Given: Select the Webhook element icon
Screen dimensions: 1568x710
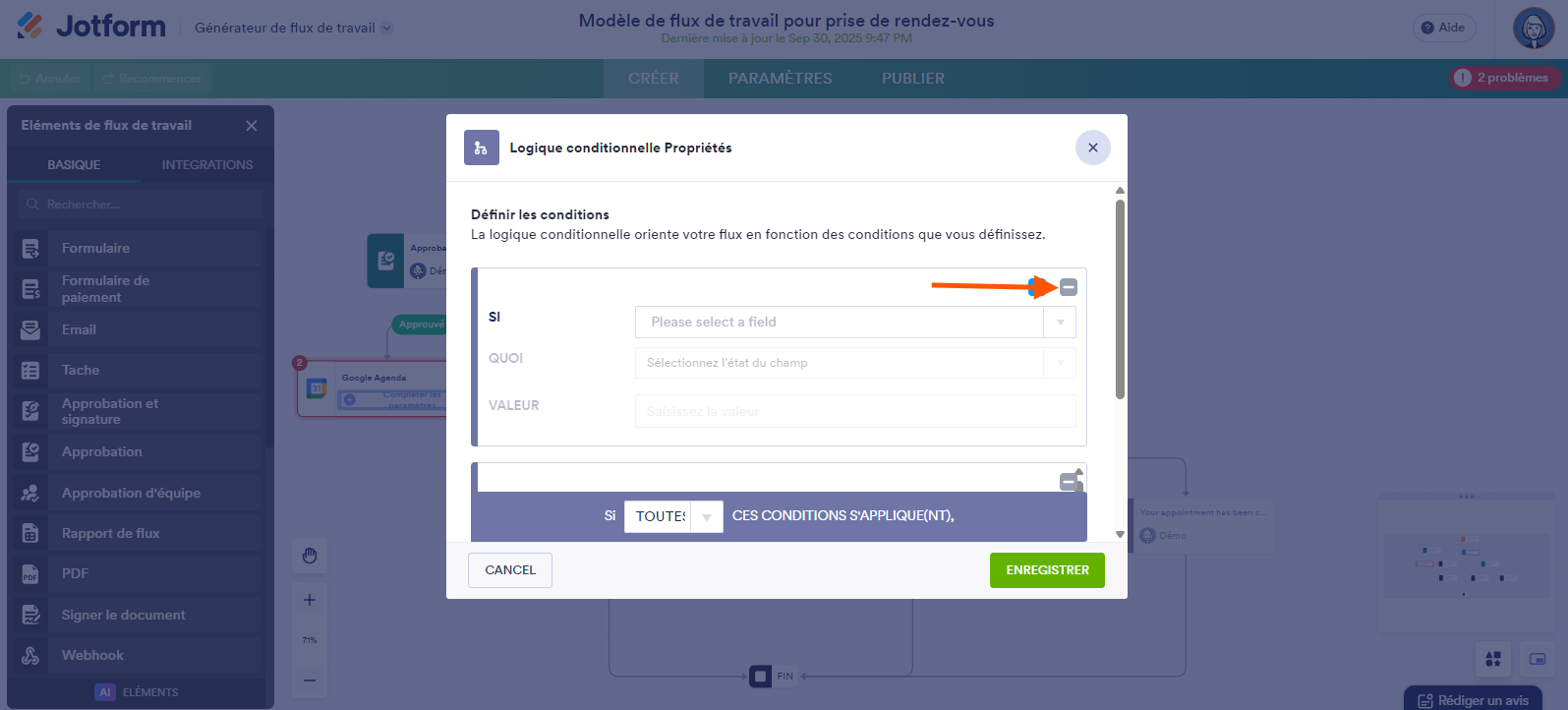Looking at the screenshot, I should (30, 656).
